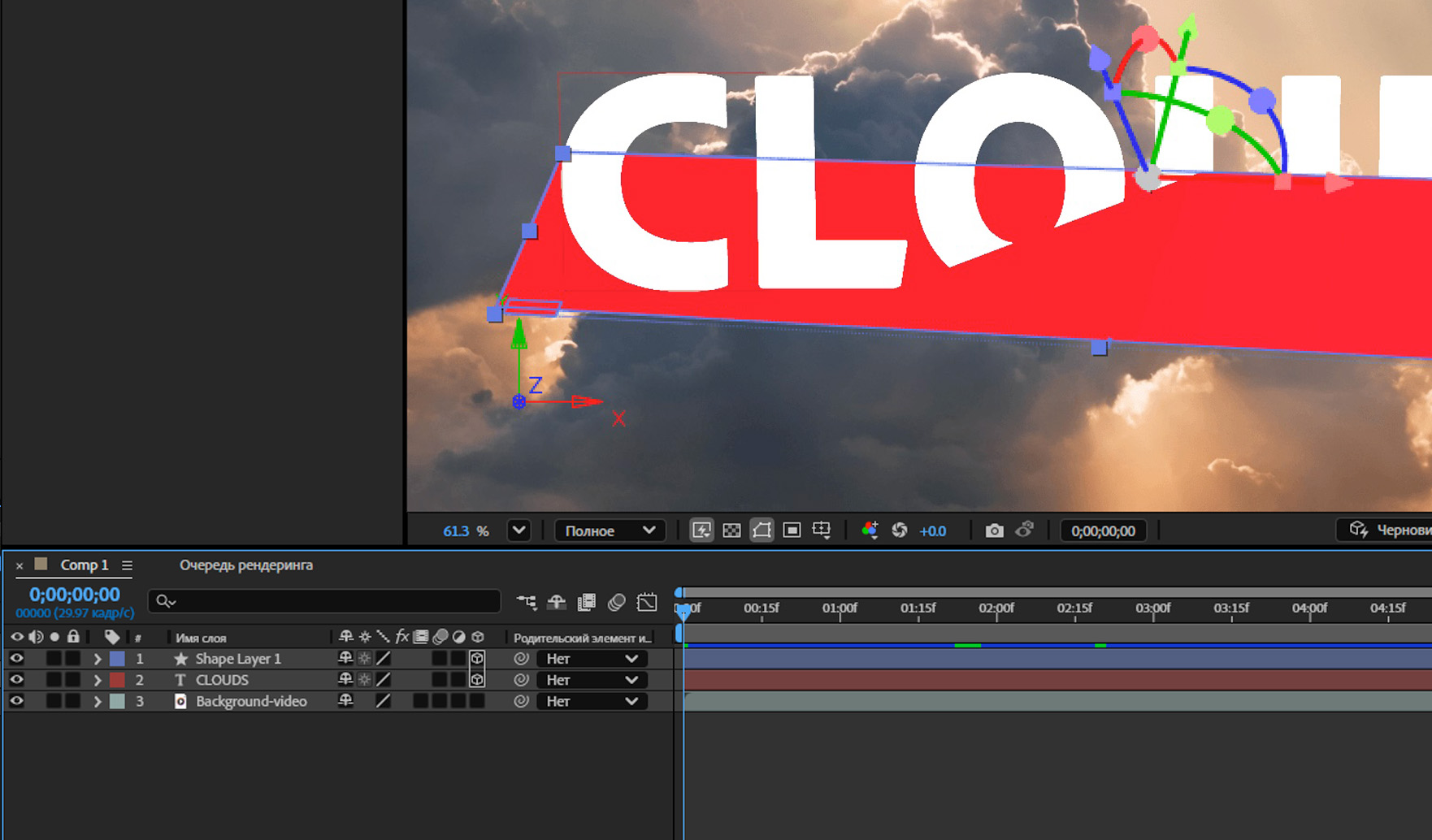Select the Background-video layer name
The image size is (1432, 840).
coord(251,701)
